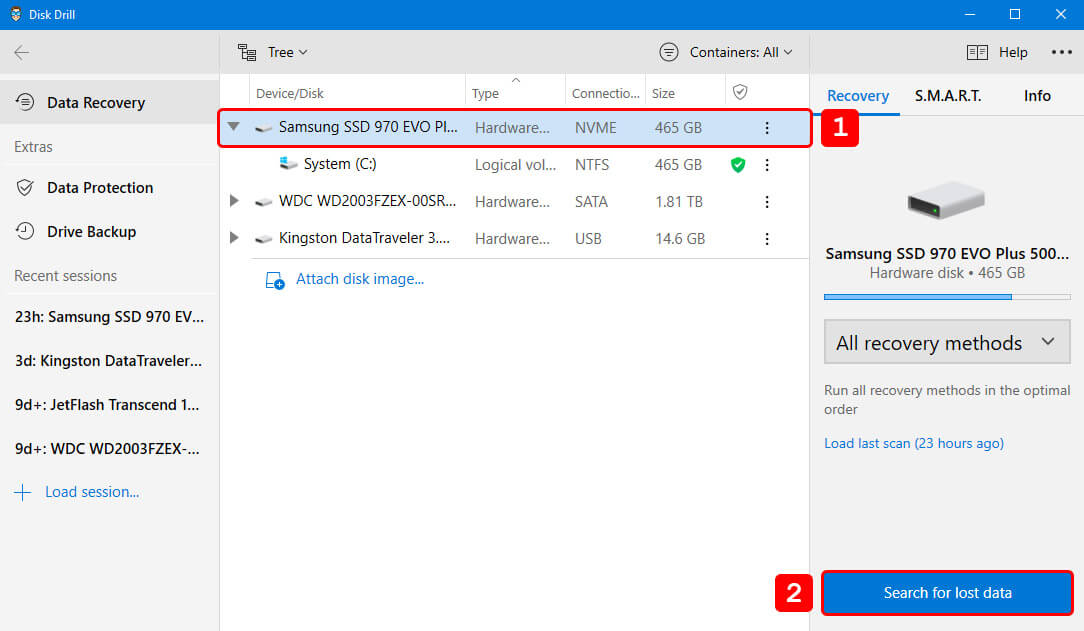This screenshot has height=631, width=1084.
Task: Click the WDC WD2003FZEX drive icon
Action: click(263, 202)
